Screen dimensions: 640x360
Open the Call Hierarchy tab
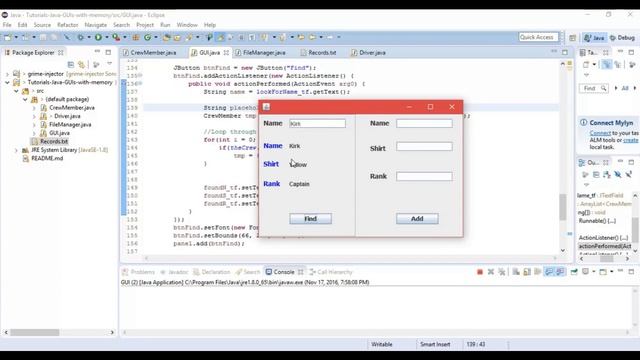(x=331, y=272)
